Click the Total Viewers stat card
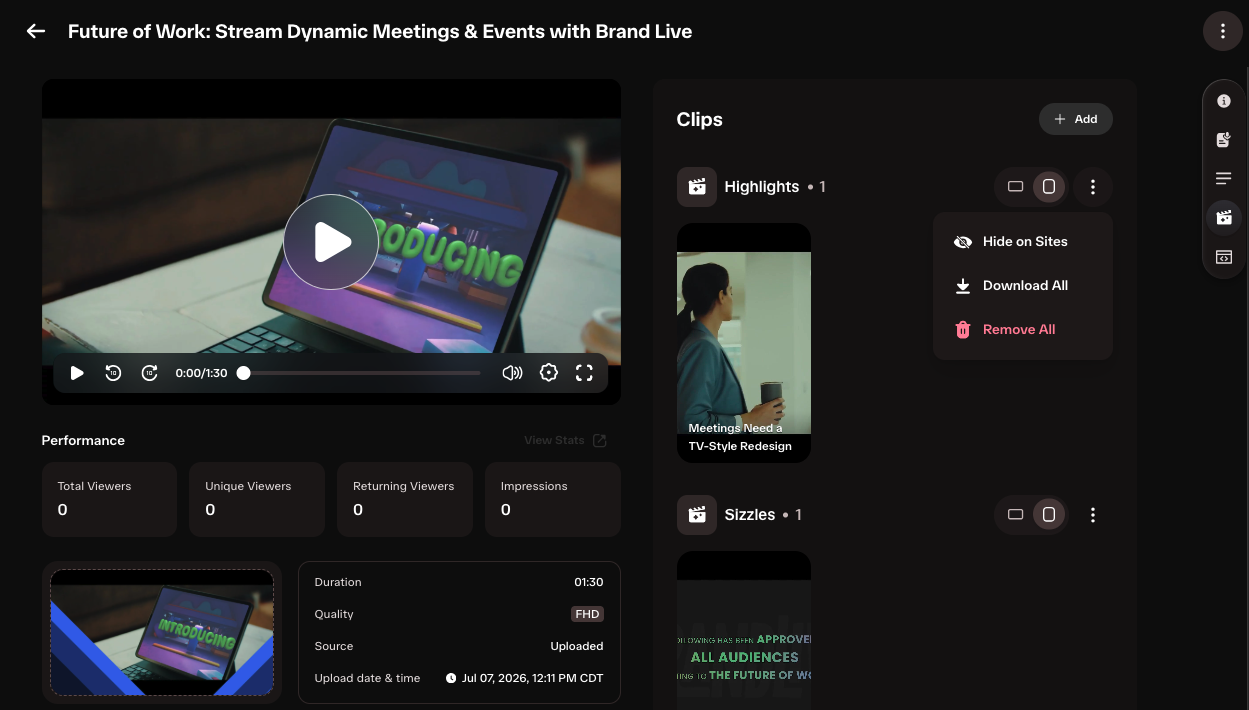This screenshot has width=1249, height=710. [109, 499]
